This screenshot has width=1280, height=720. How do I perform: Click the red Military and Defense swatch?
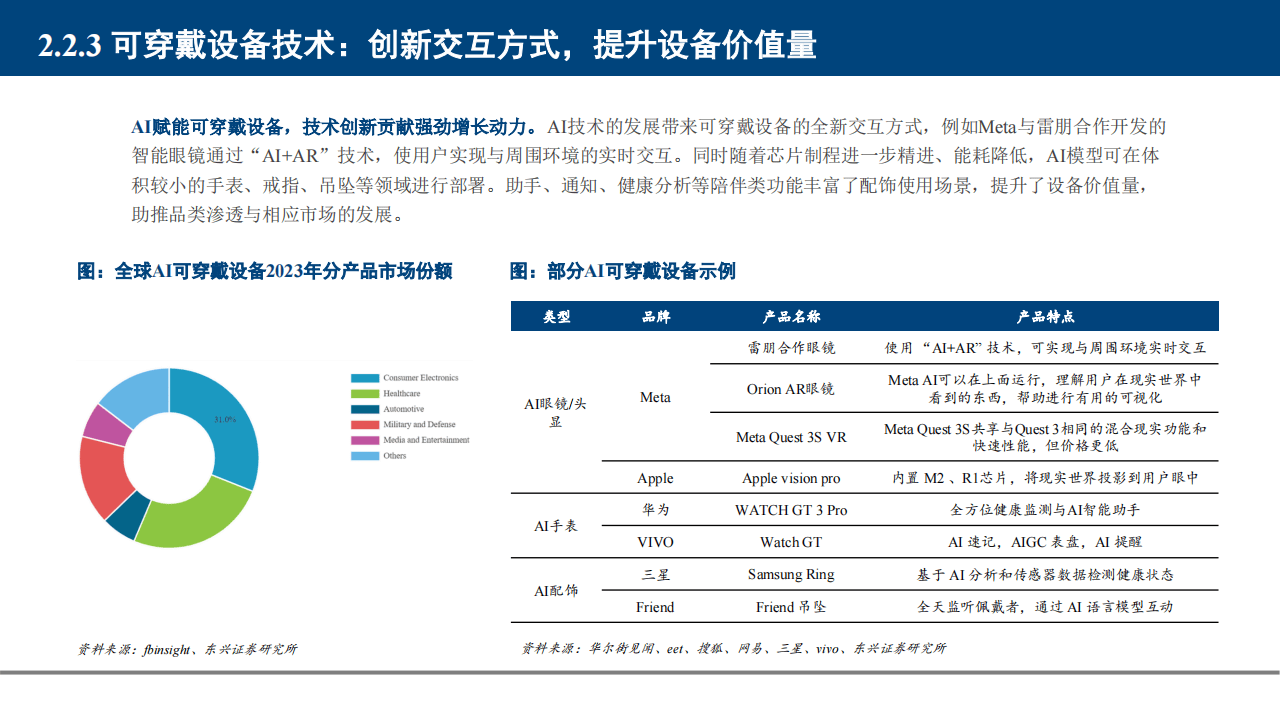coord(365,424)
